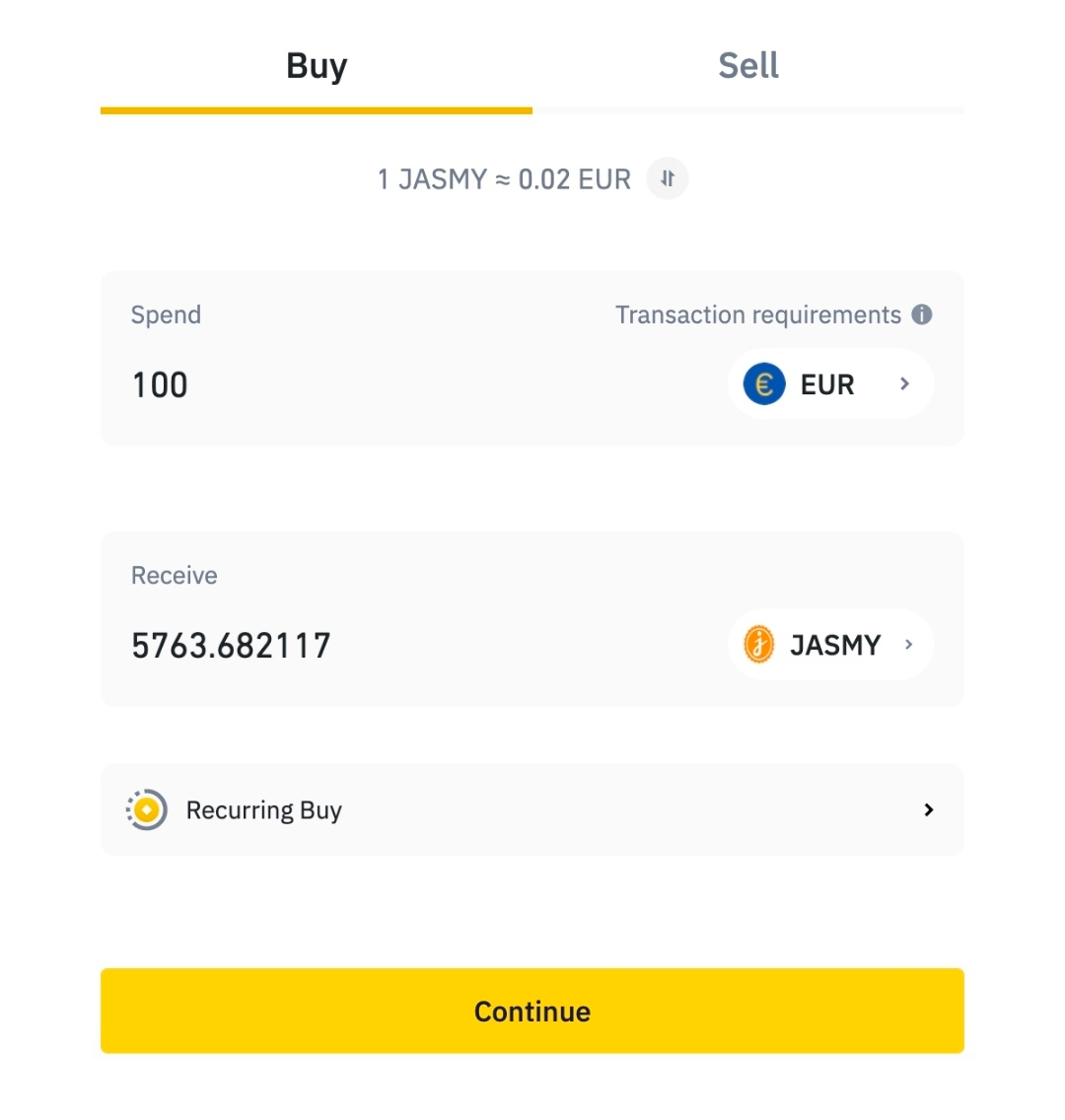Switch to the Sell tab

[x=748, y=66]
